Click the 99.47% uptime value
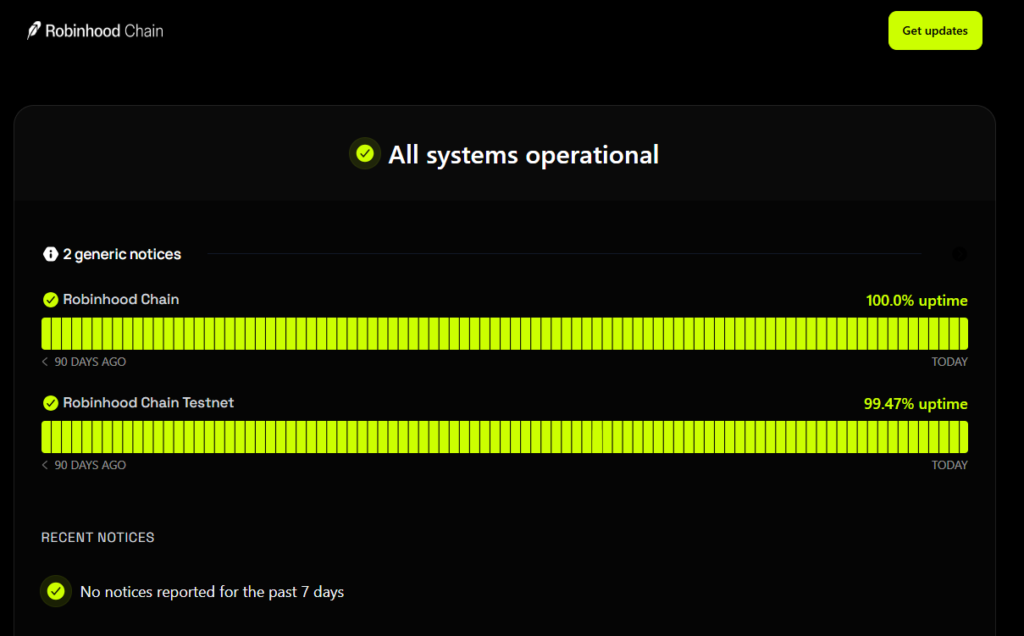The width and height of the screenshot is (1024, 636). tap(916, 404)
